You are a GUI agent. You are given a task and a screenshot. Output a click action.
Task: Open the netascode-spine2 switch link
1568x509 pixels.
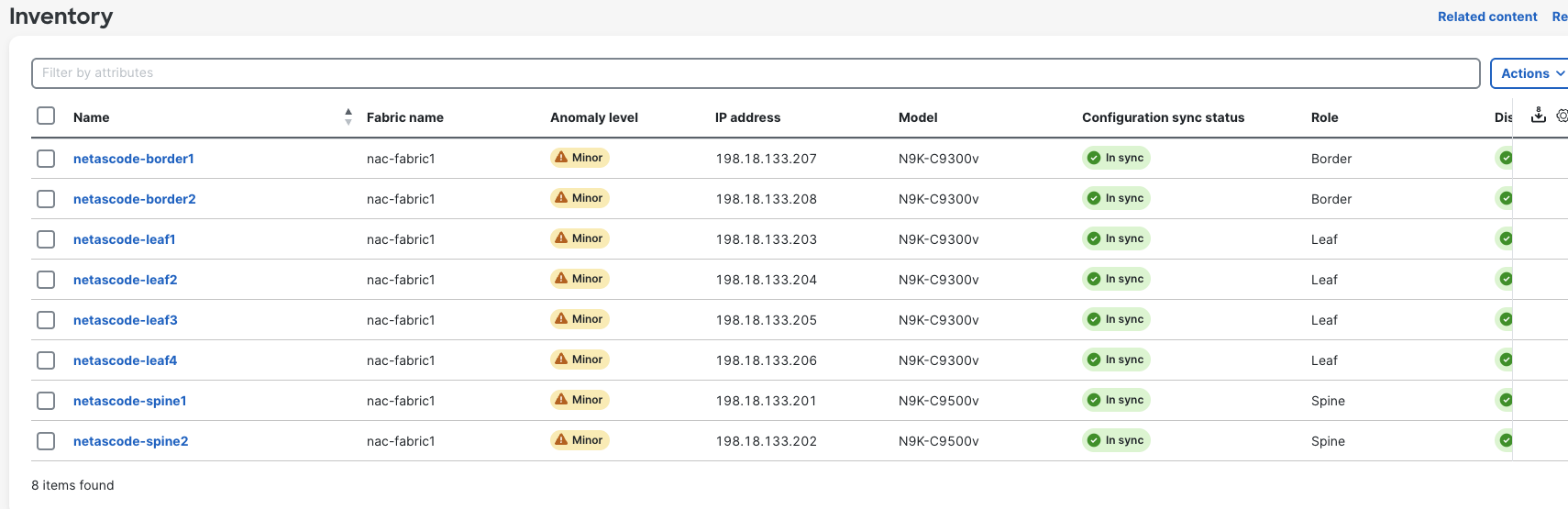click(x=131, y=441)
